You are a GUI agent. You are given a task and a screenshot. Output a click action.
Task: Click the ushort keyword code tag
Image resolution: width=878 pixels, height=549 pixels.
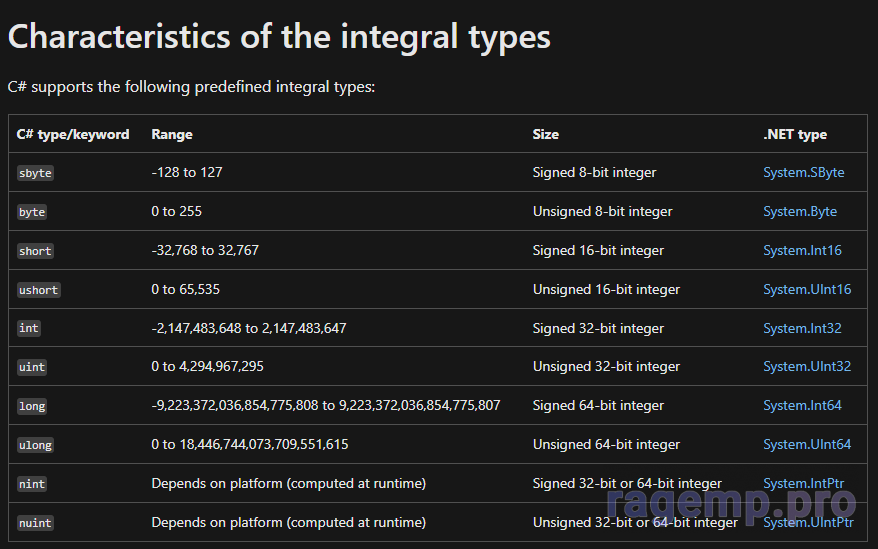(x=39, y=290)
